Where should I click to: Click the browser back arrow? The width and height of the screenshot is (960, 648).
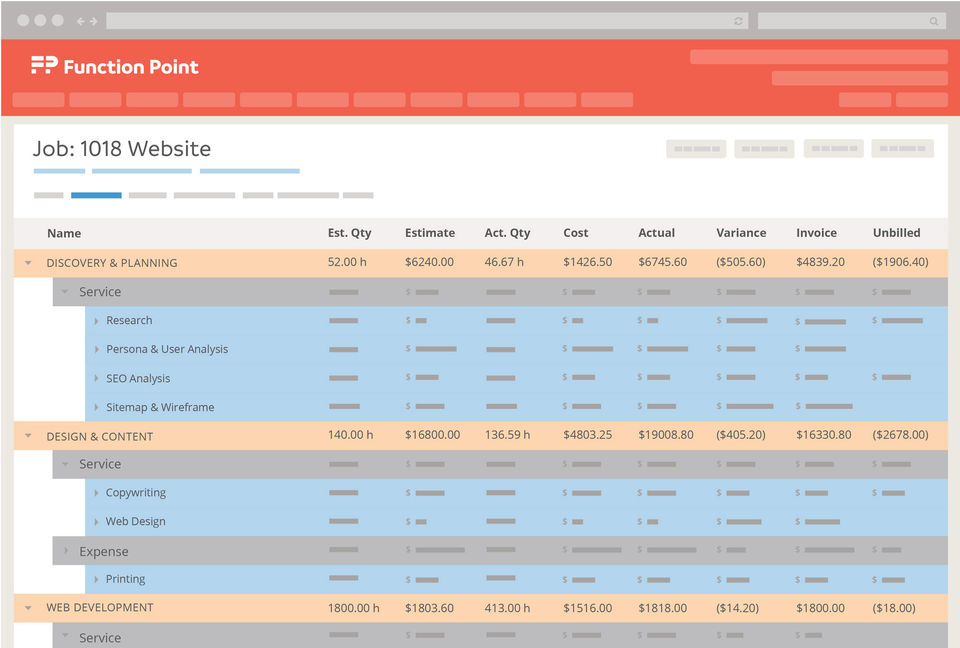point(80,21)
